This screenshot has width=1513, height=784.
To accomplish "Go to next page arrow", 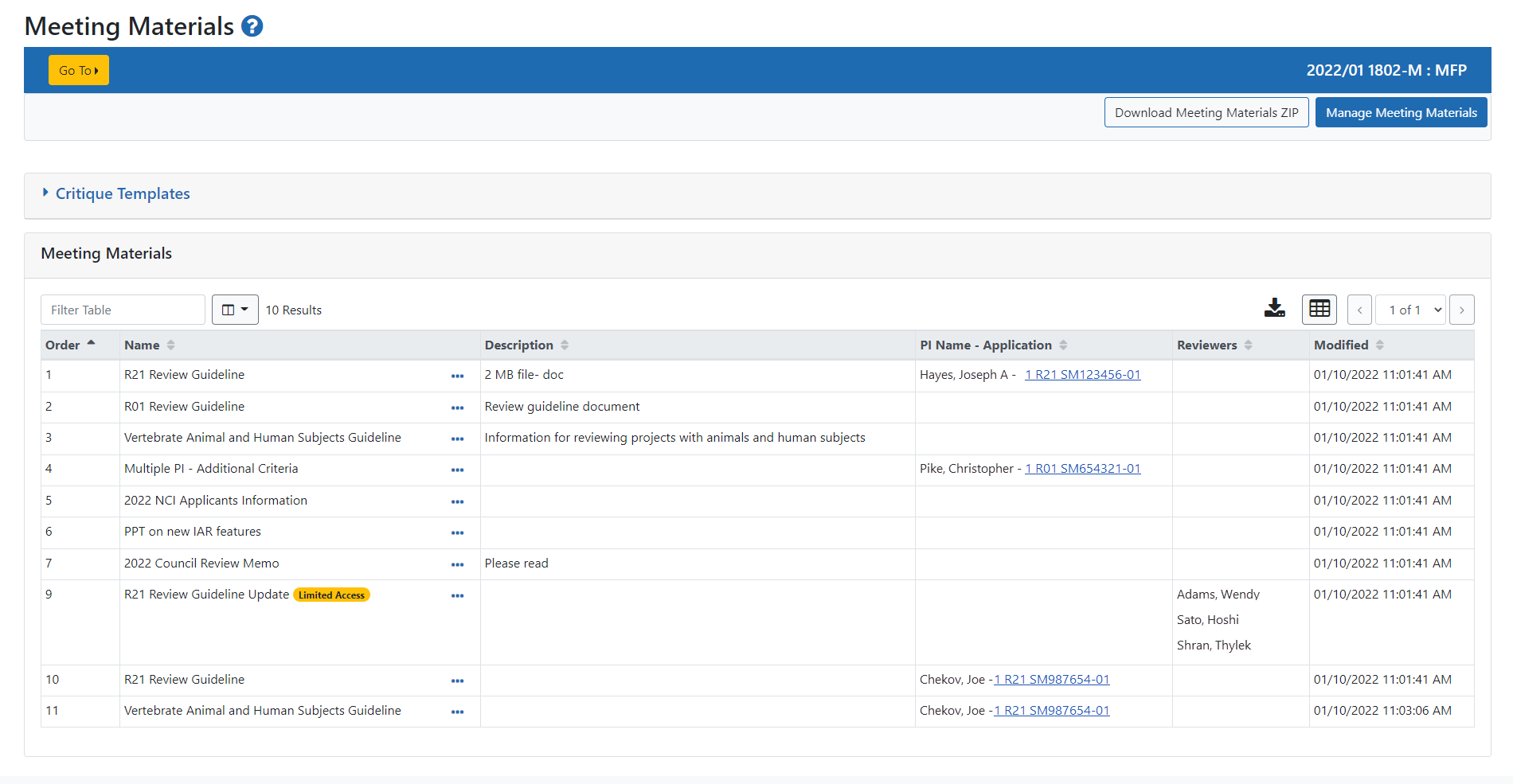I will point(1462,310).
